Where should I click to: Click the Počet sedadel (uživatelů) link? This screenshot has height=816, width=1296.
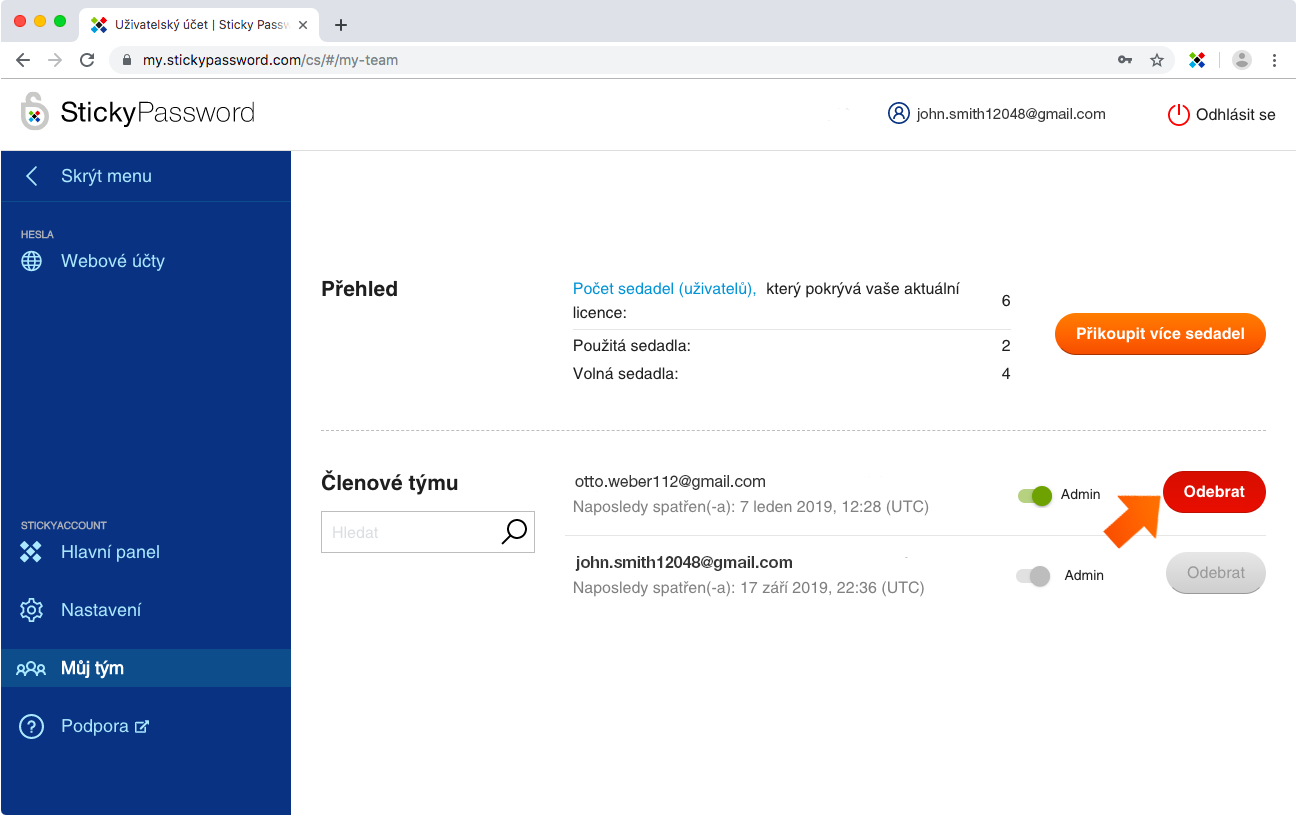pyautogui.click(x=664, y=288)
